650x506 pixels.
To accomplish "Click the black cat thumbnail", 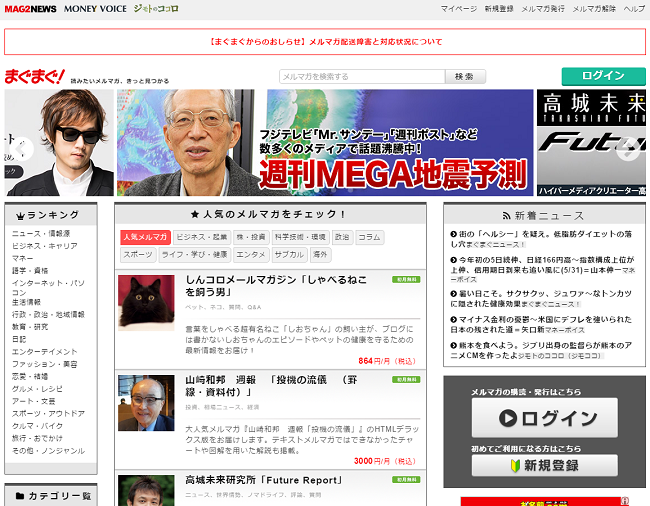I will 146,303.
